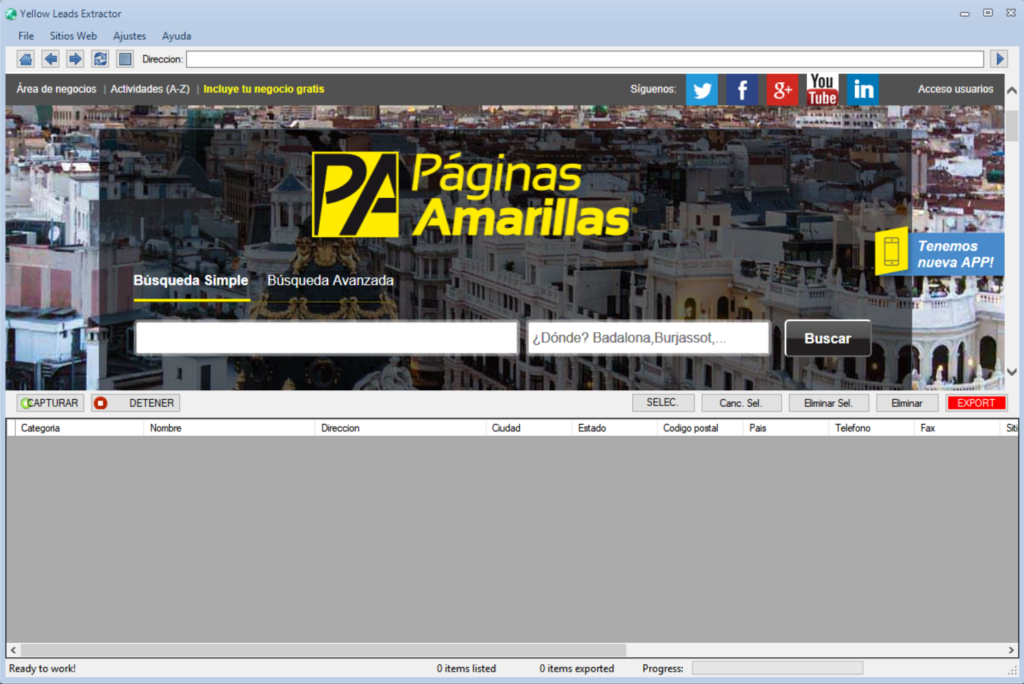Click the Telefono column header
Viewport: 1024px width, 684px height.
pos(872,428)
